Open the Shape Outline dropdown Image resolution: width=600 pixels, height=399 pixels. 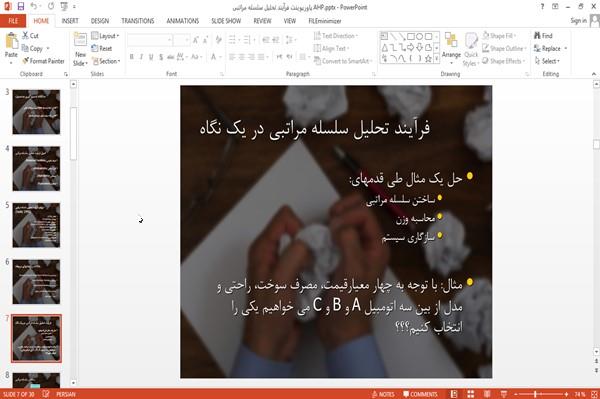coord(504,48)
